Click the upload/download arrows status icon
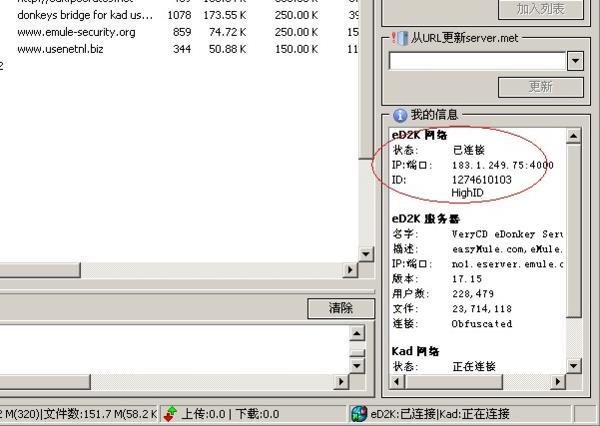The height and width of the screenshot is (426, 600). [171, 414]
